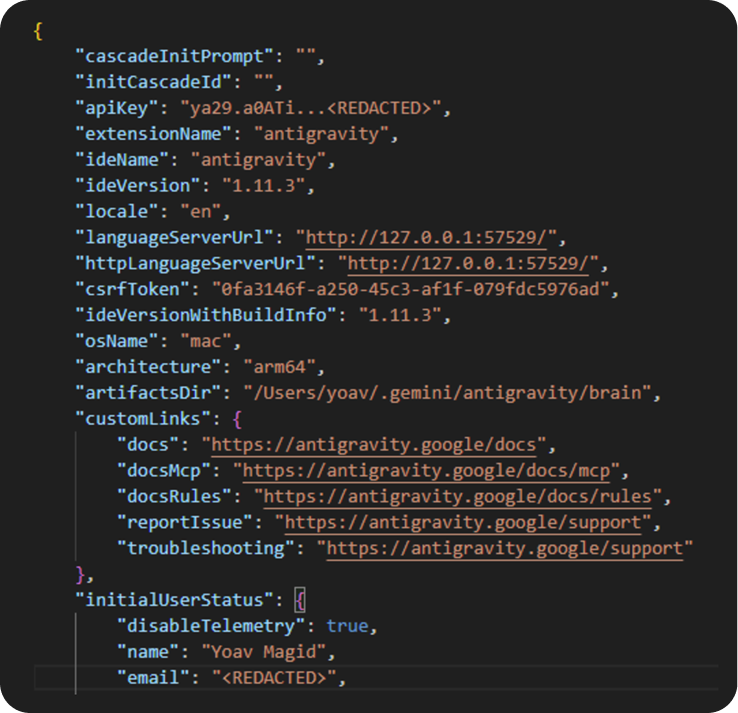
Task: Click the "osName" key
Action: 117,341
